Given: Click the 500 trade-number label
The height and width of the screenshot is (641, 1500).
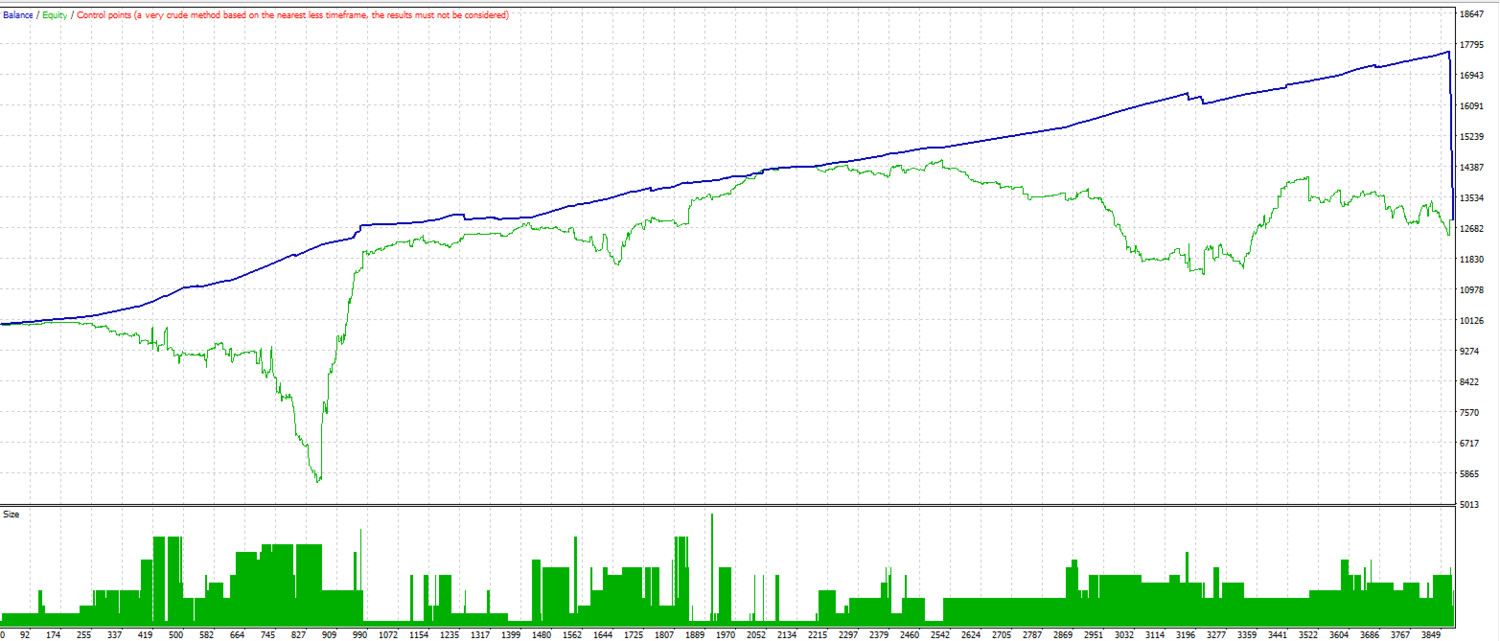Looking at the screenshot, I should click(176, 635).
